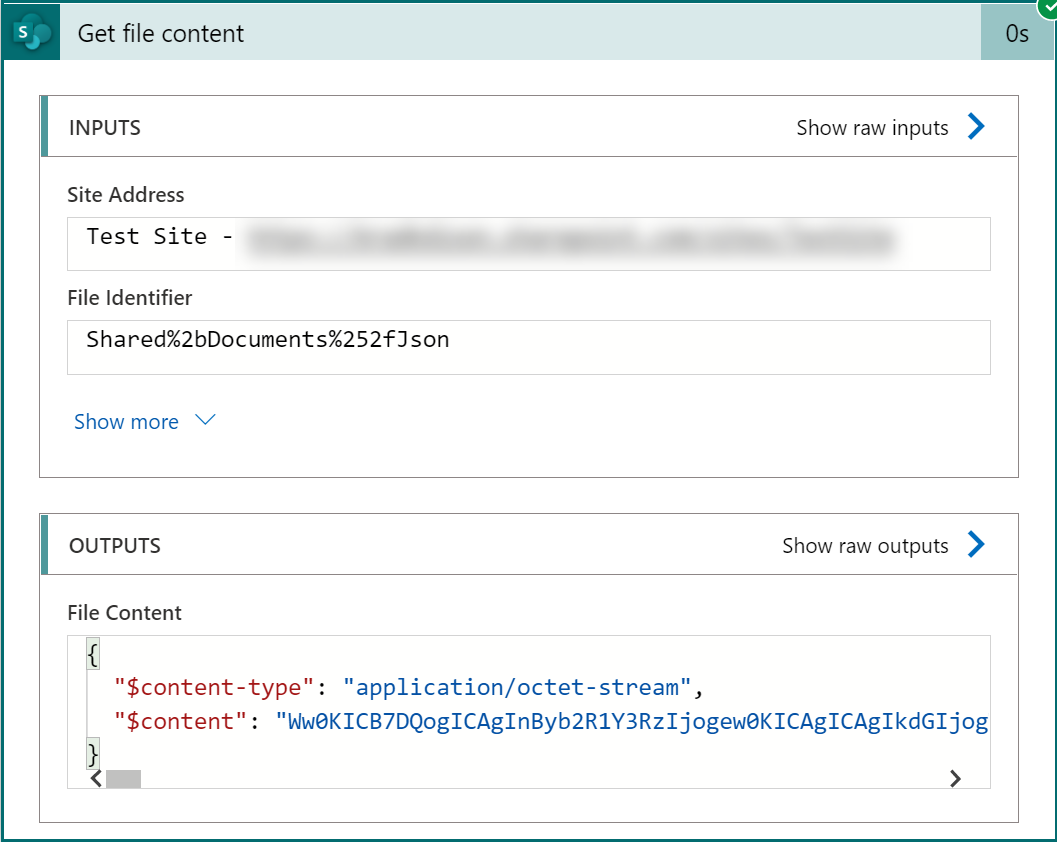Click the chevron beside Show raw outputs
Image resolution: width=1057 pixels, height=842 pixels.
(976, 545)
